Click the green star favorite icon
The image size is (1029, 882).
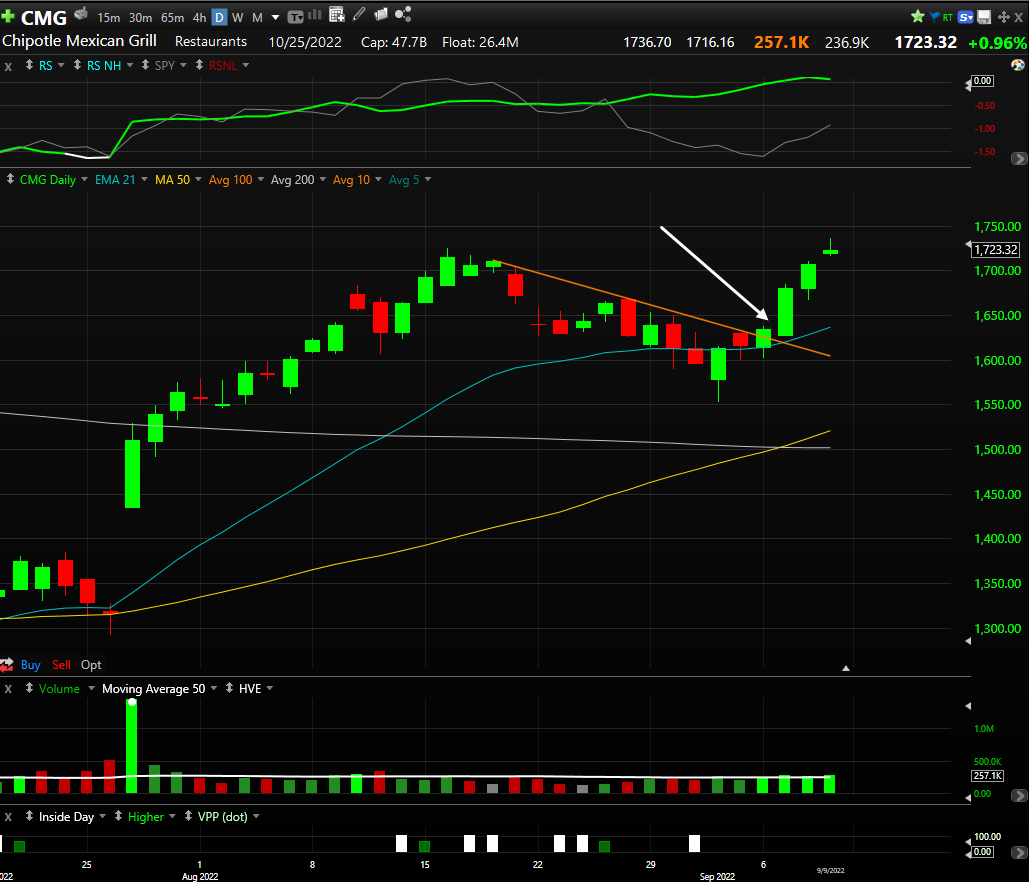tap(917, 16)
